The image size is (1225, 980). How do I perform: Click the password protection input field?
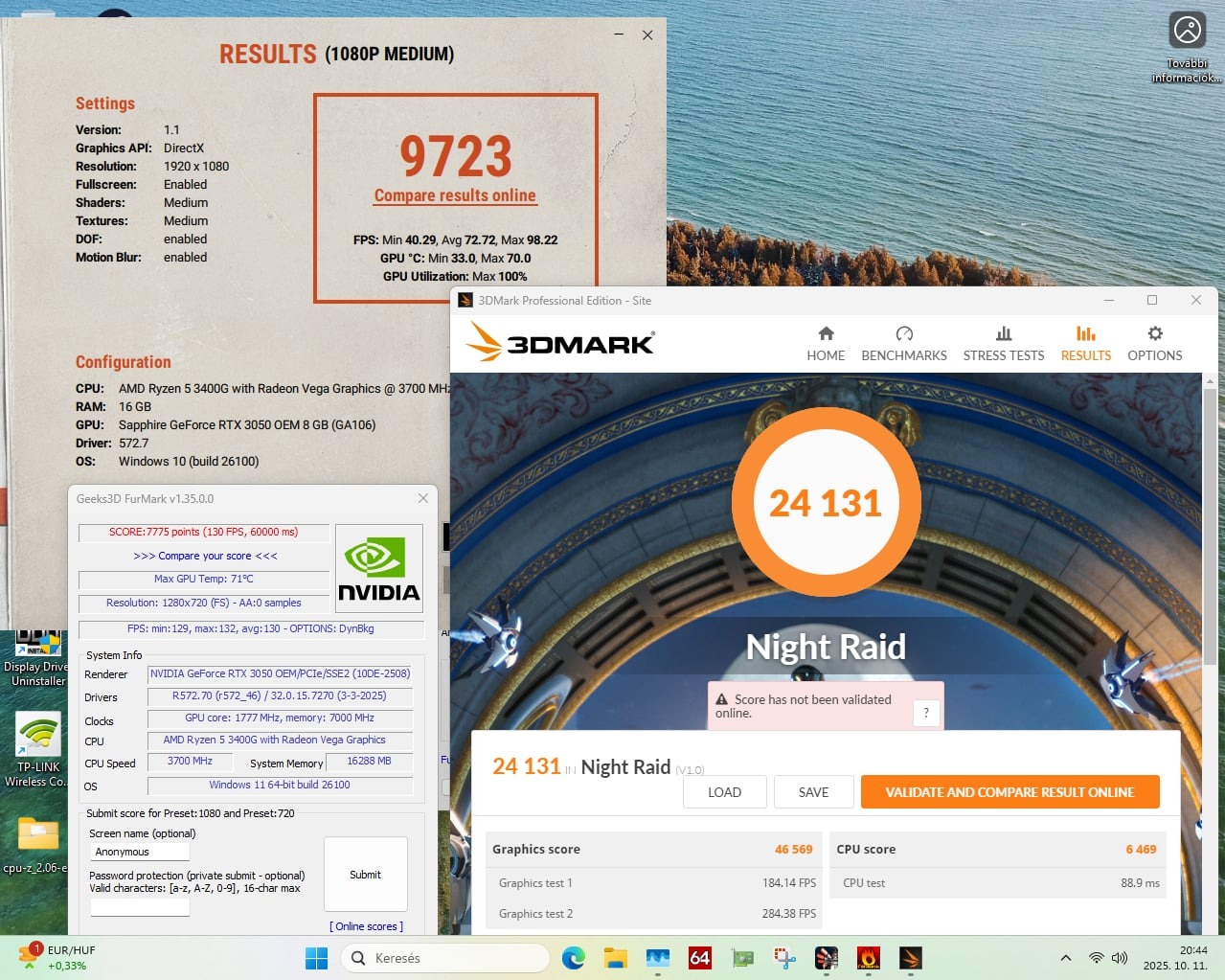point(141,906)
